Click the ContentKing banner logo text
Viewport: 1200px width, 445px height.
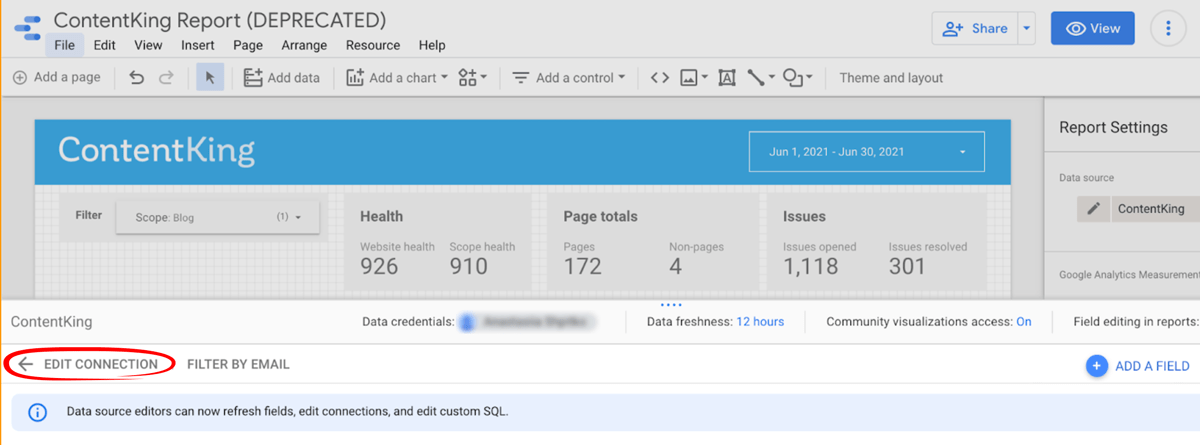pos(157,151)
